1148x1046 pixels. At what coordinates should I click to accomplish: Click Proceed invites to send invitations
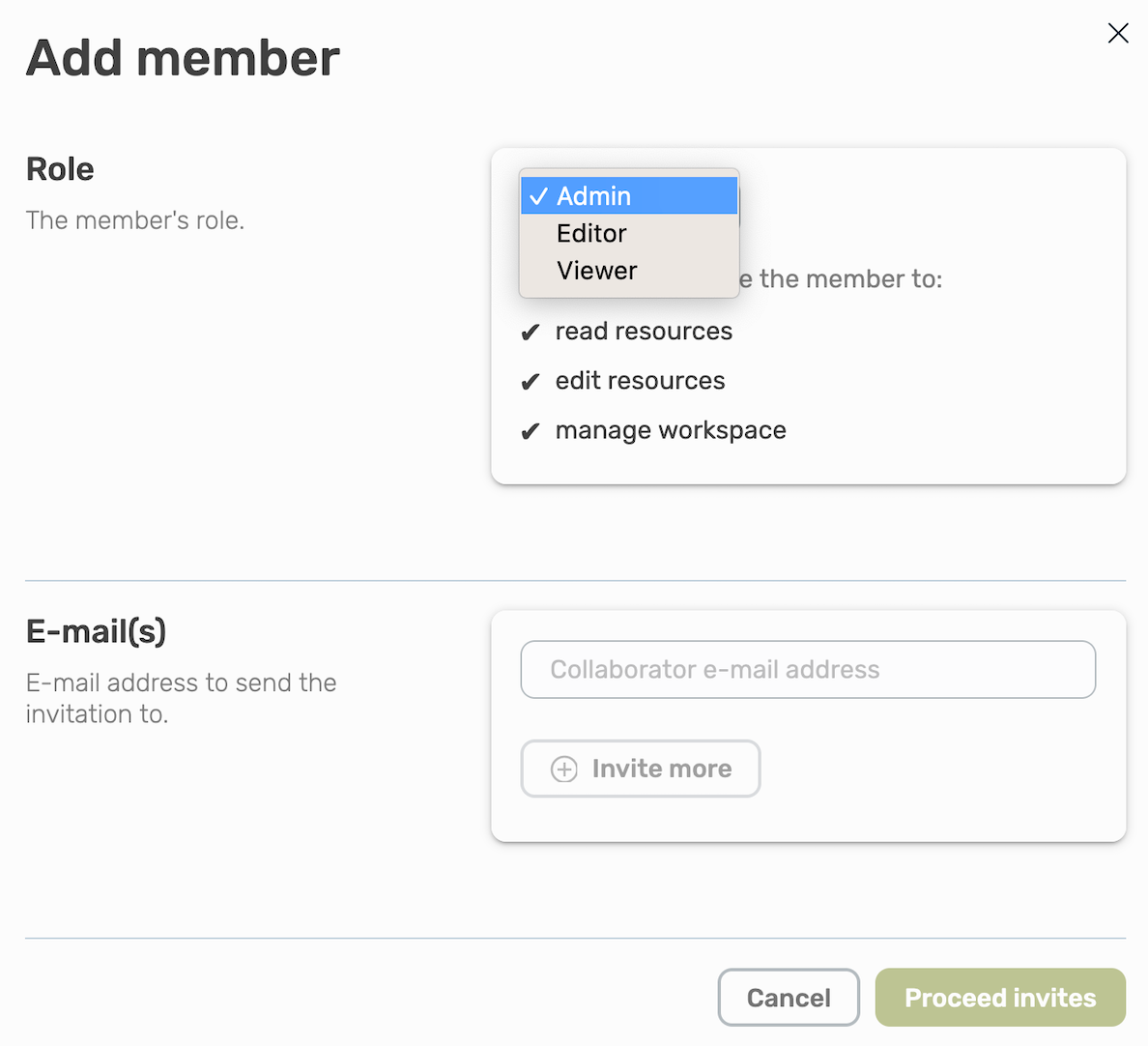pos(999,997)
